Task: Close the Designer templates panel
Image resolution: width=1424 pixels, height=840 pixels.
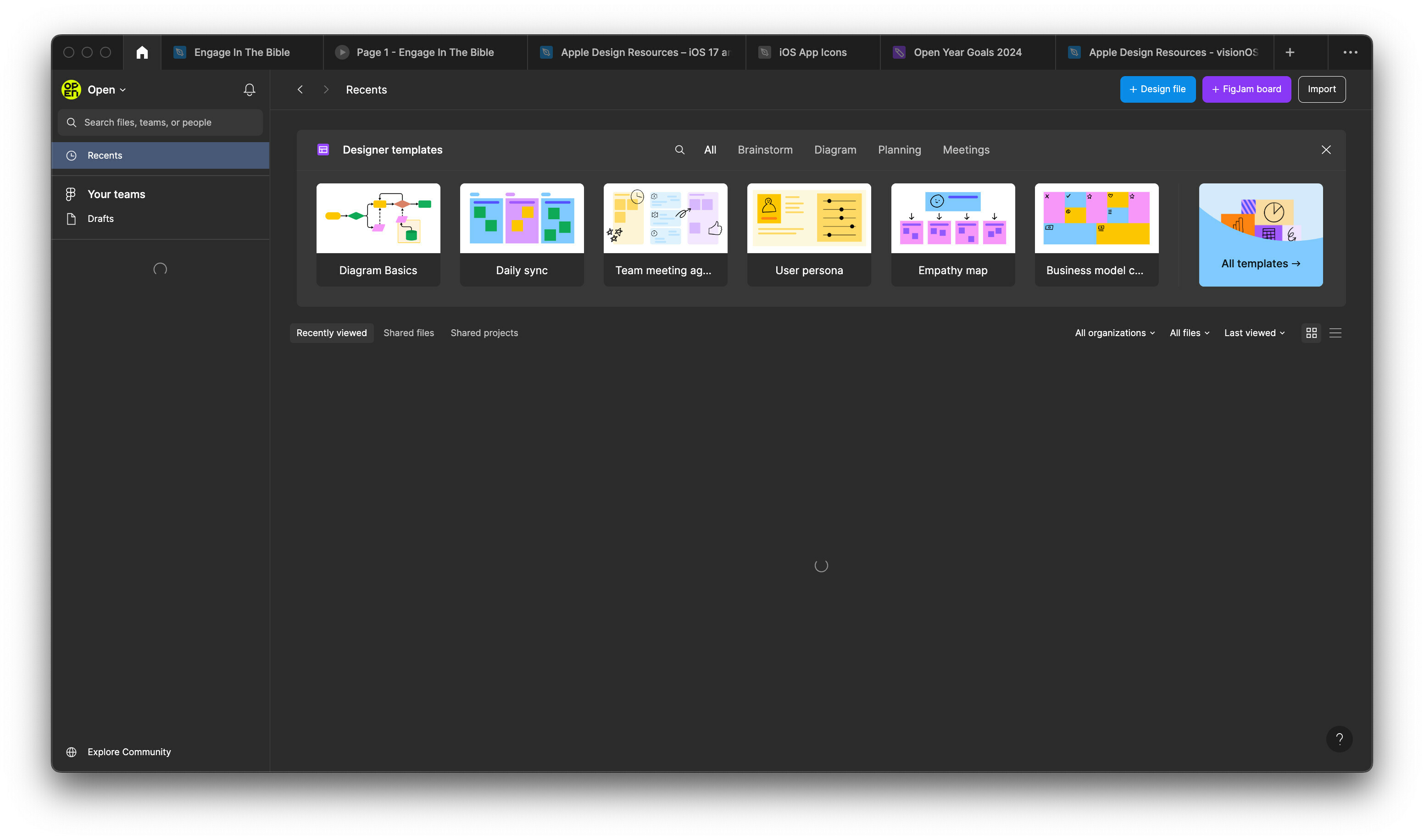Action: [1326, 149]
